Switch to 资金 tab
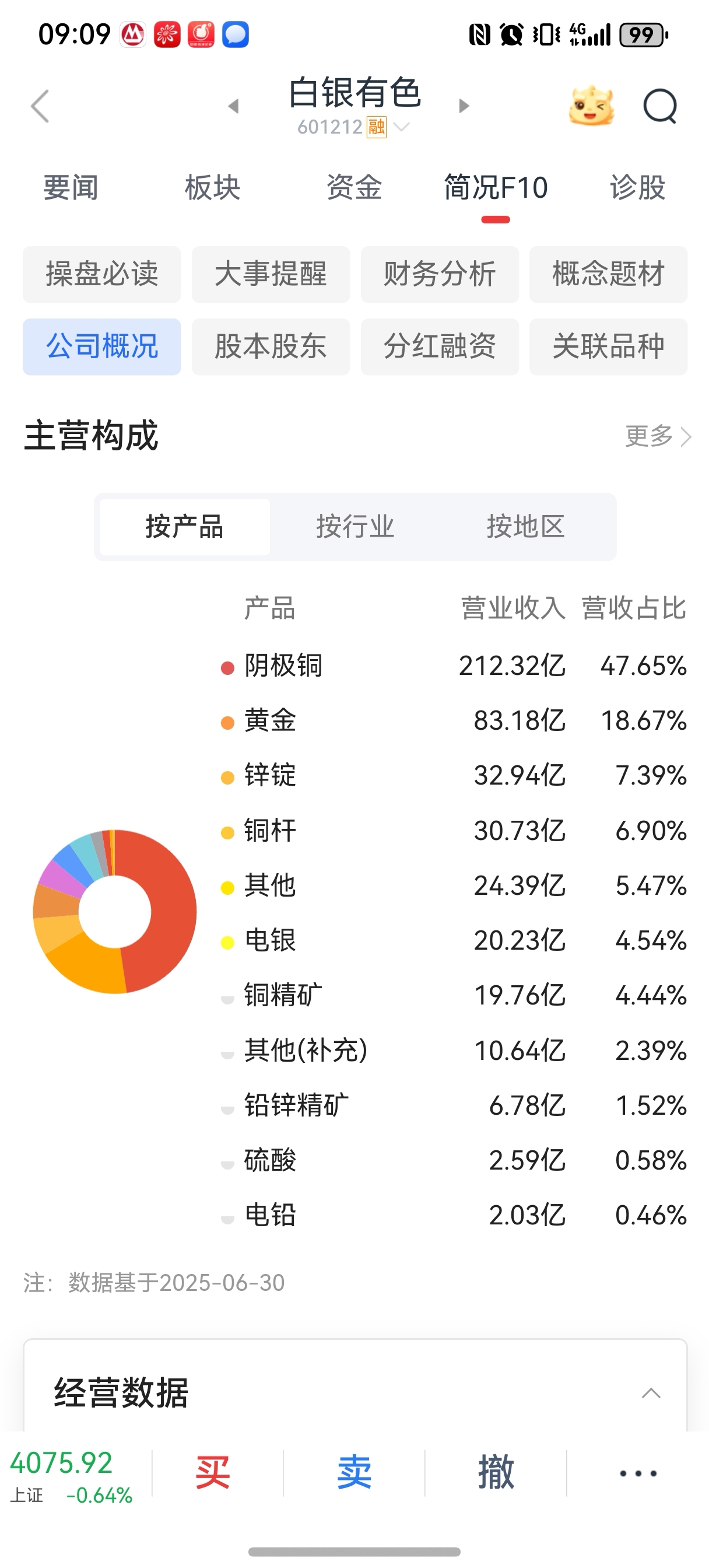The height and width of the screenshot is (1568, 709). pyautogui.click(x=354, y=187)
